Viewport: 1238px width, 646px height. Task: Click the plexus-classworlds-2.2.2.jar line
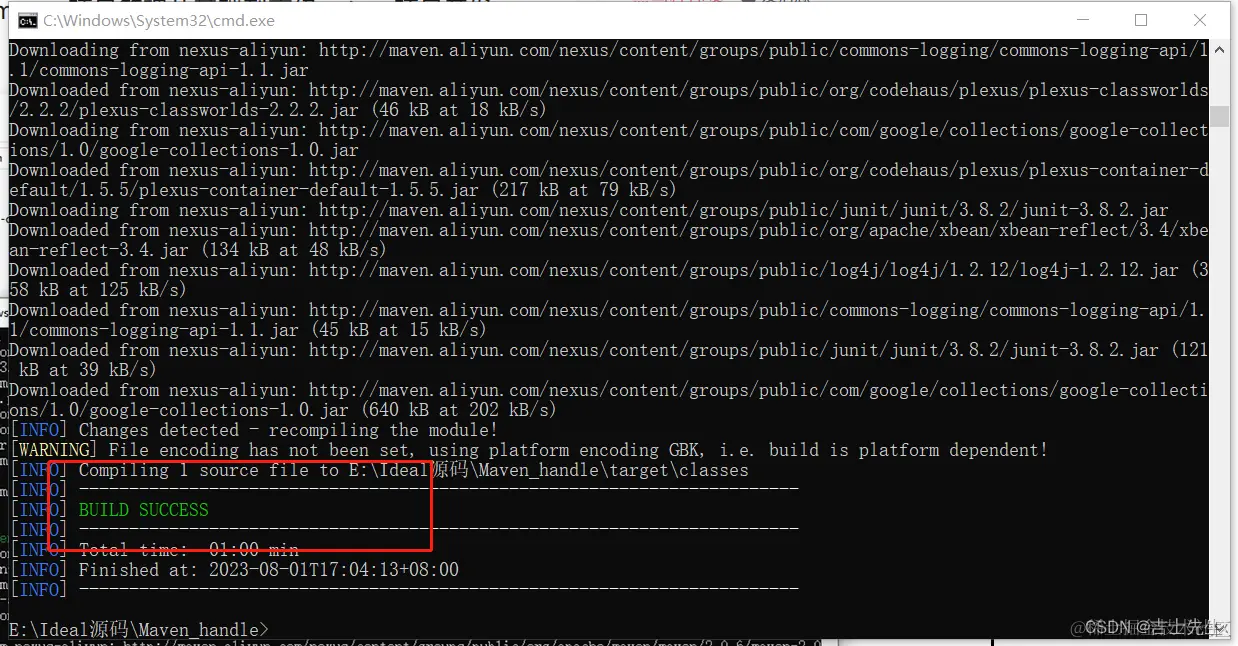point(609,100)
